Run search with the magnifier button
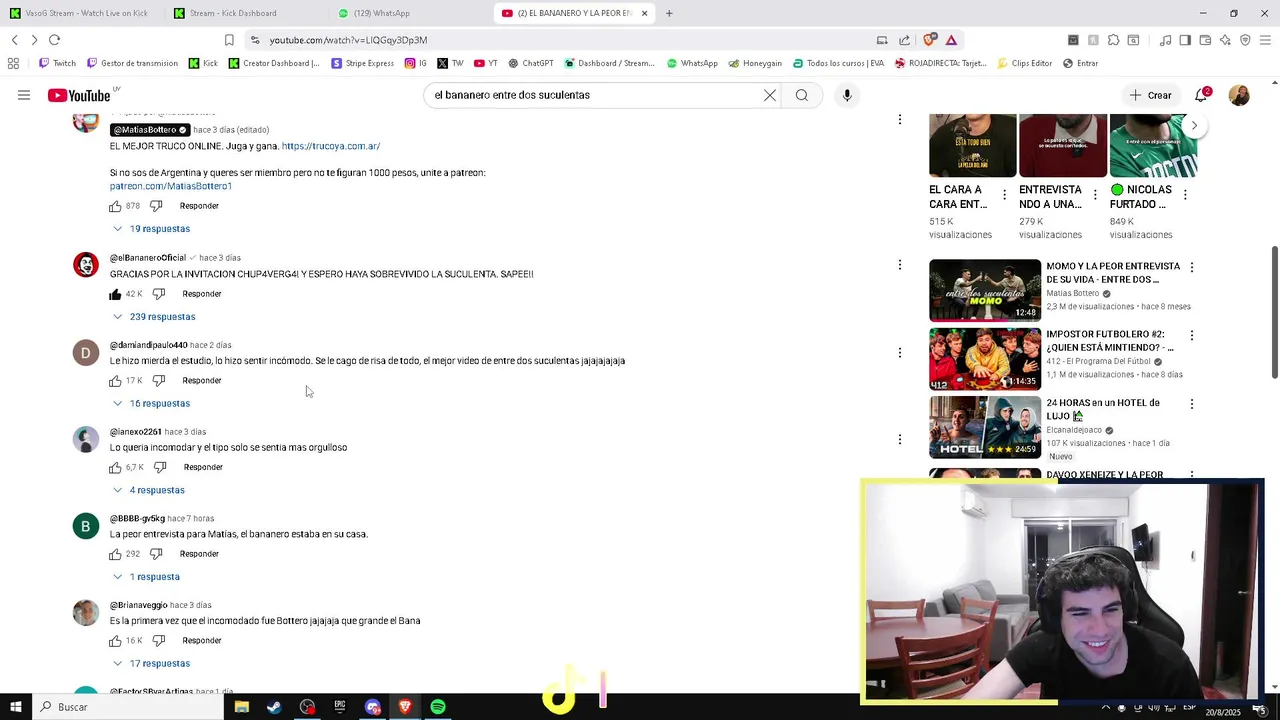 [x=802, y=95]
